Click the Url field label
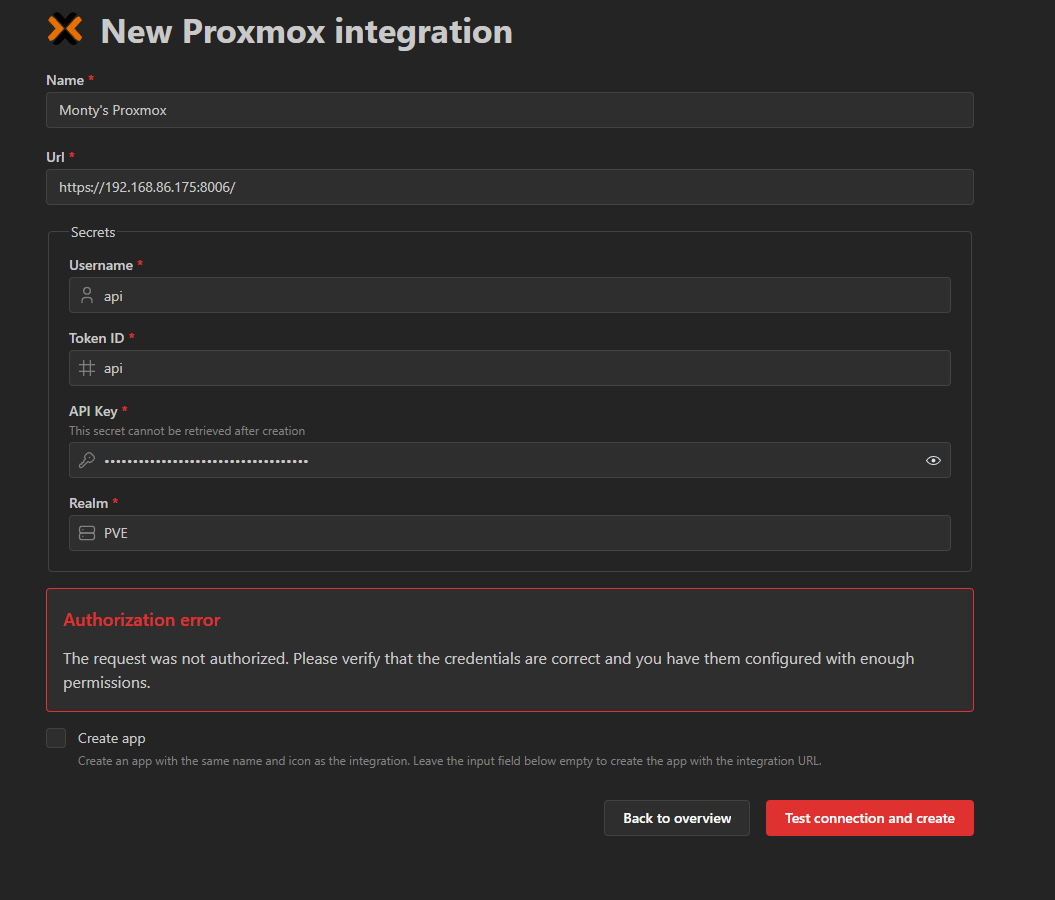The image size is (1055, 900). (55, 157)
